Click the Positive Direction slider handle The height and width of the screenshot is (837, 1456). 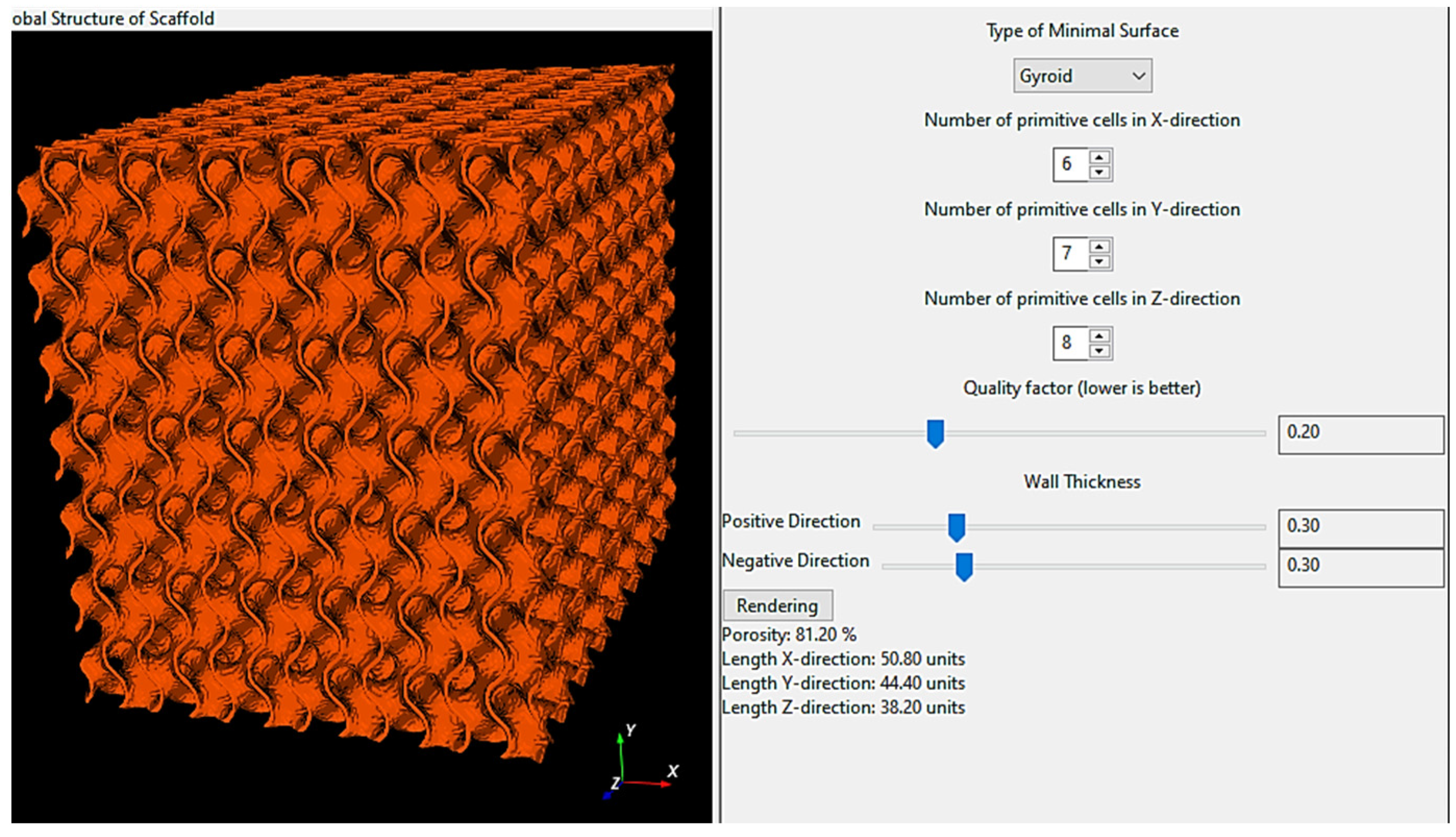tap(956, 527)
